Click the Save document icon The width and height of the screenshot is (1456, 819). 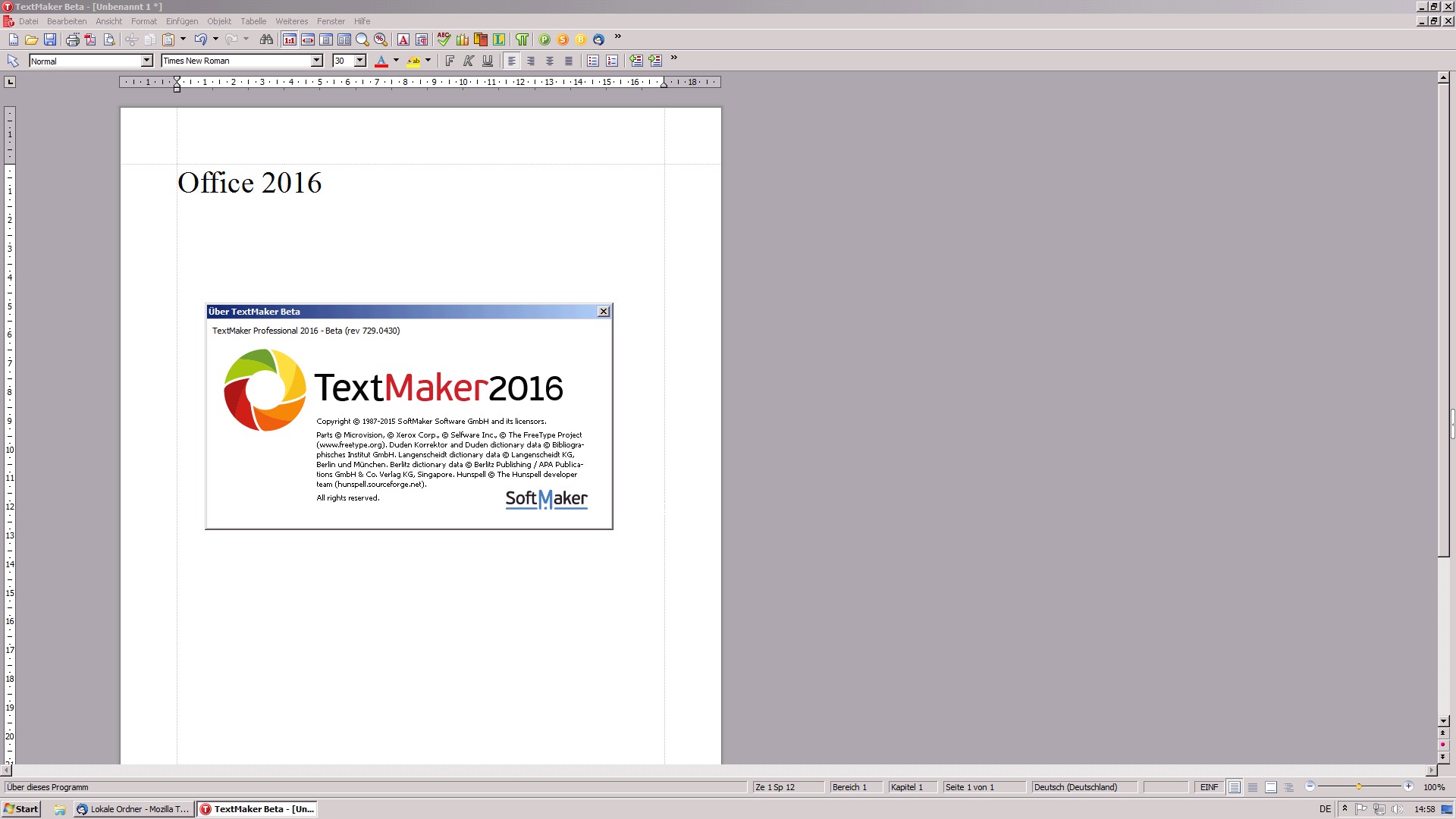[x=50, y=39]
